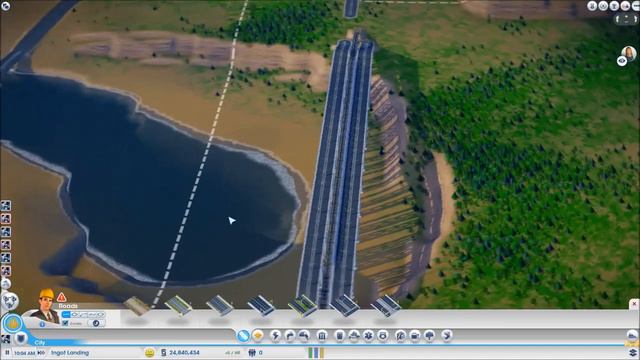Close the roads palette with the X button
This screenshot has width=640, height=360.
634,304
